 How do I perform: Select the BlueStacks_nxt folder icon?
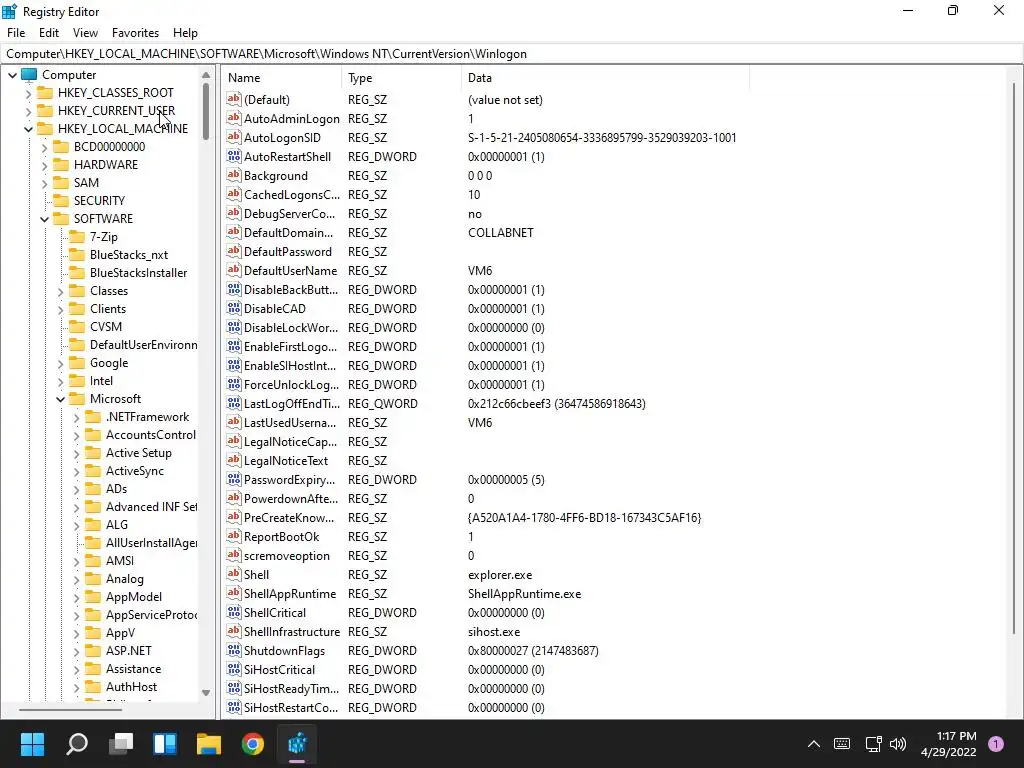coord(77,255)
